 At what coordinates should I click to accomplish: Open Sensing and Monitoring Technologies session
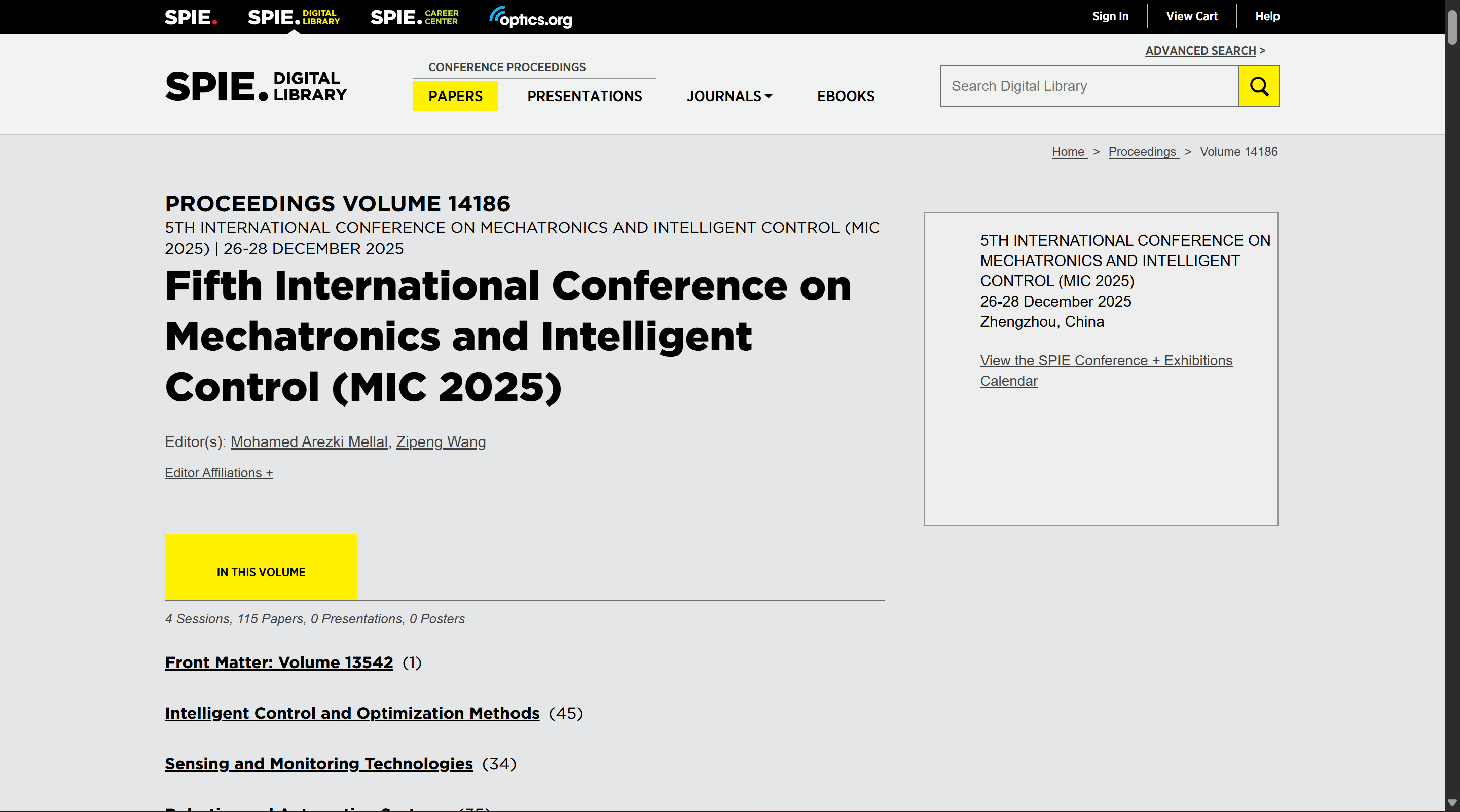(x=318, y=764)
